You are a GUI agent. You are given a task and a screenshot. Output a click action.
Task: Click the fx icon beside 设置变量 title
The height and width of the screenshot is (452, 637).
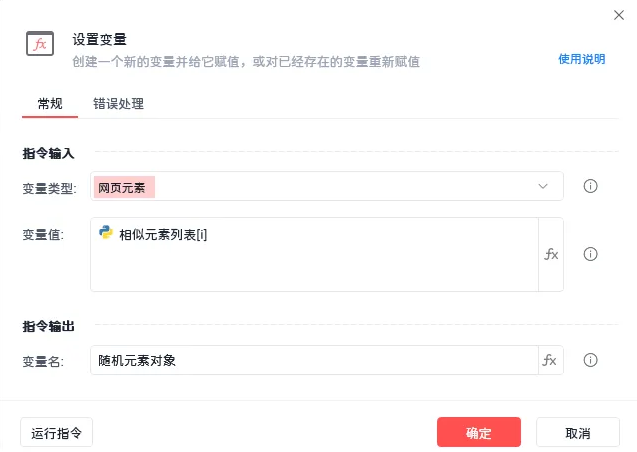coord(40,45)
